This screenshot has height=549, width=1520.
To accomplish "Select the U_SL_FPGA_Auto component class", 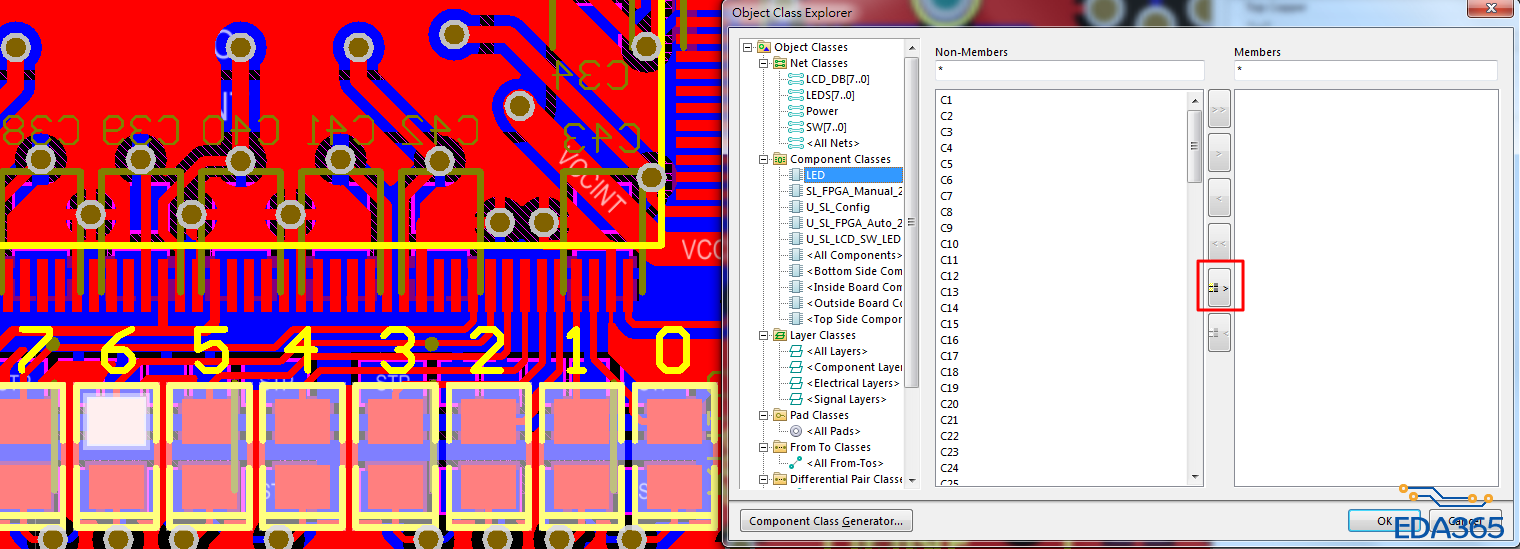I will pos(854,223).
